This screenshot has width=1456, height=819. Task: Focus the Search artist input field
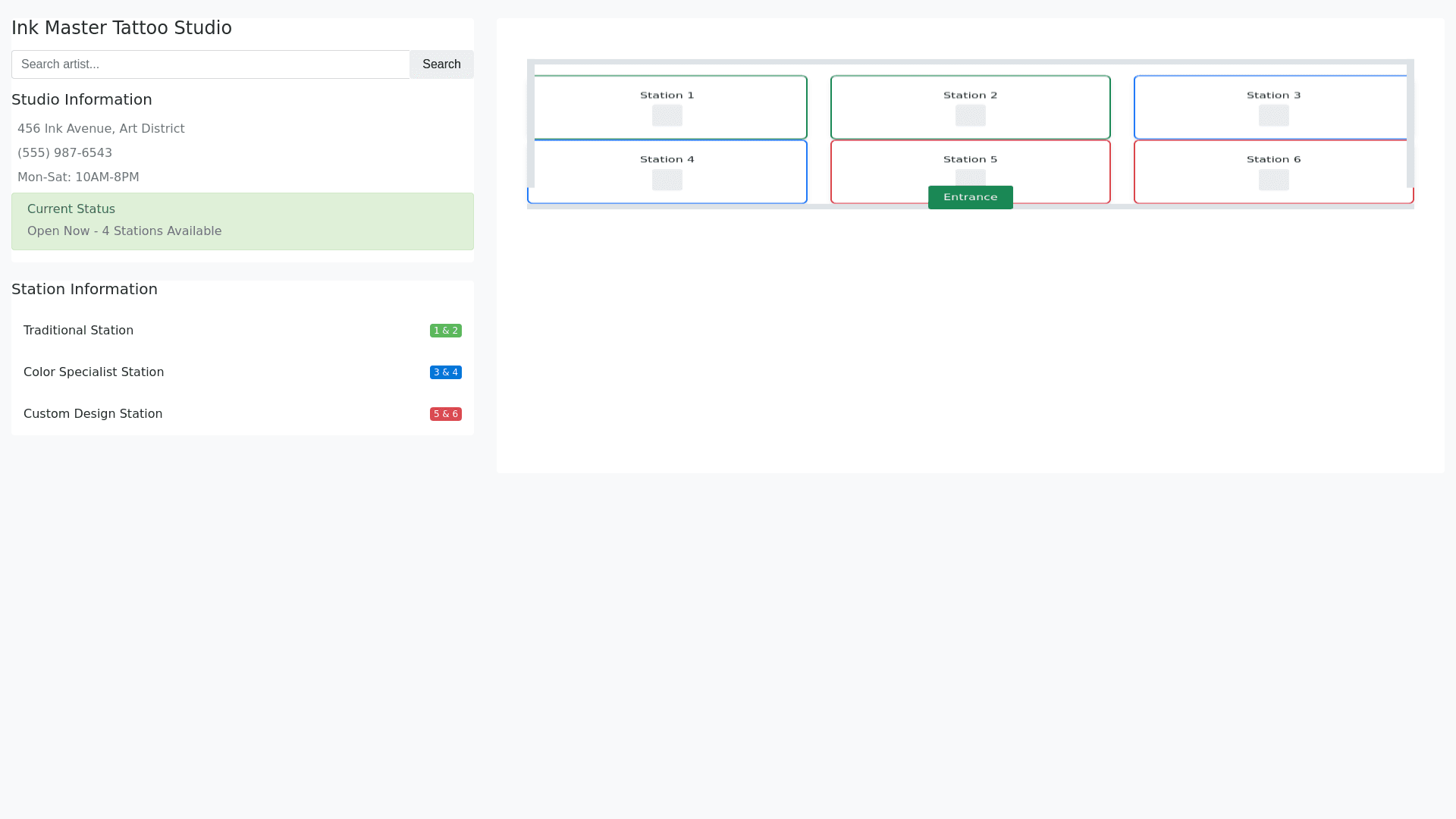pyautogui.click(x=211, y=64)
